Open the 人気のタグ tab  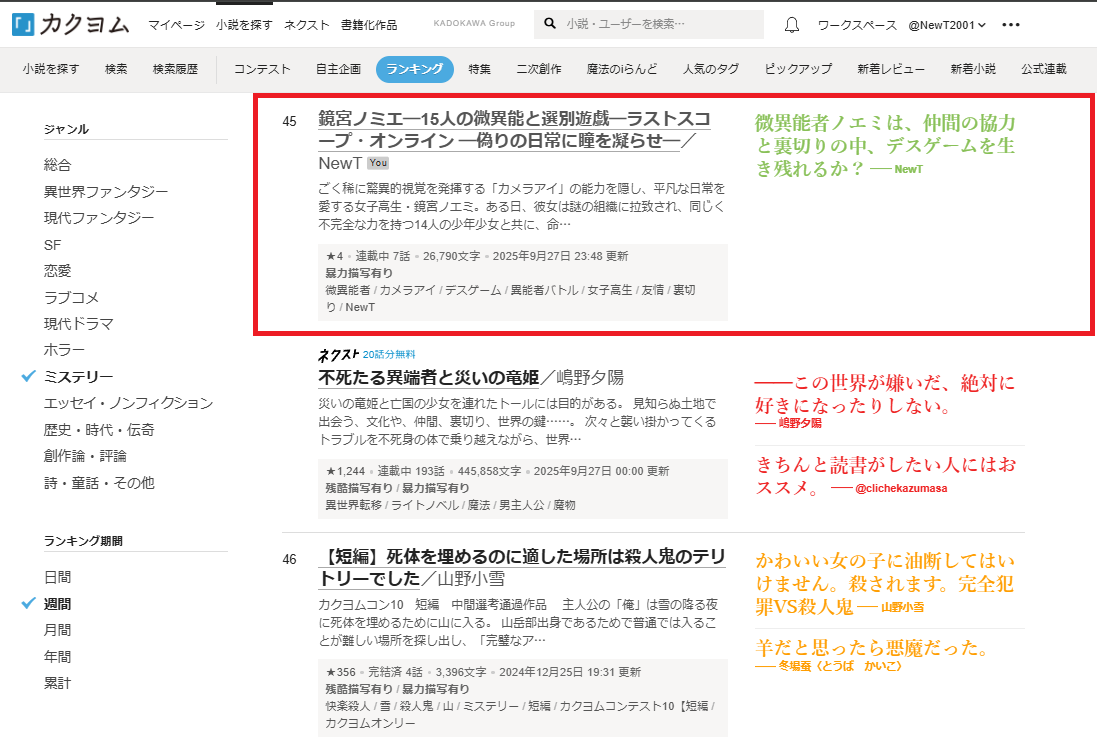711,69
